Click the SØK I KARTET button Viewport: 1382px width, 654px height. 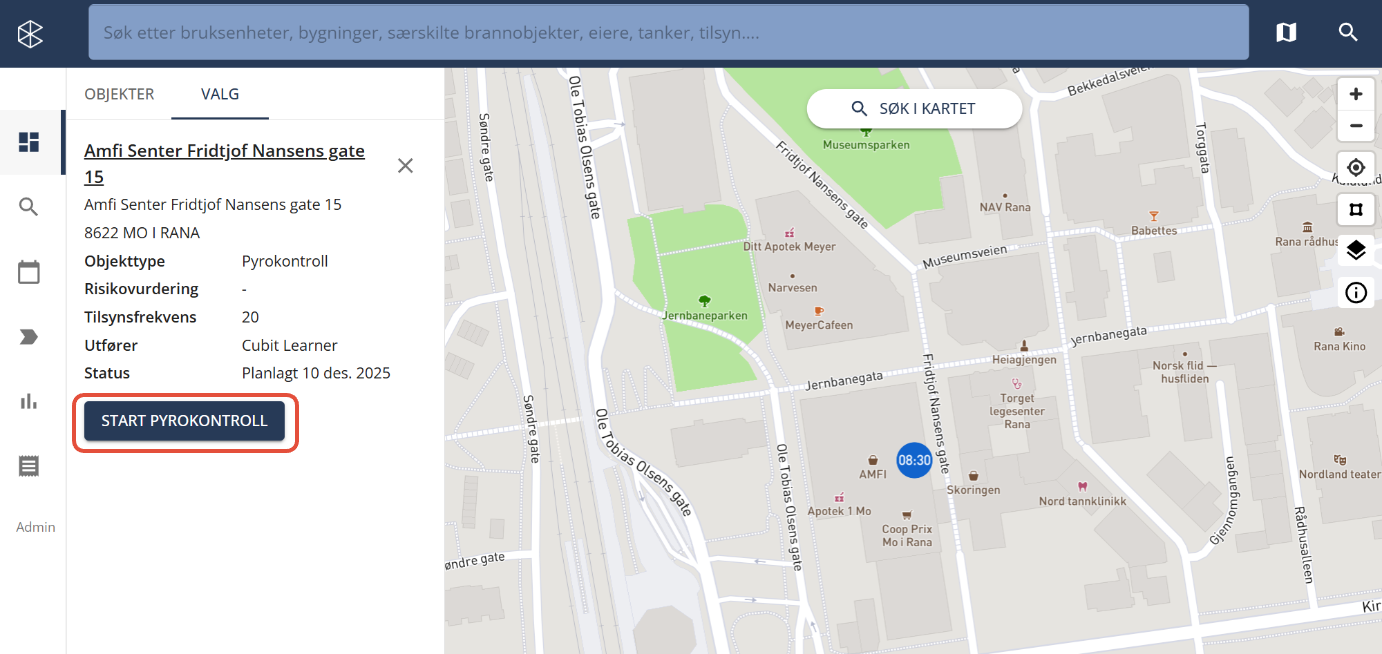point(914,108)
